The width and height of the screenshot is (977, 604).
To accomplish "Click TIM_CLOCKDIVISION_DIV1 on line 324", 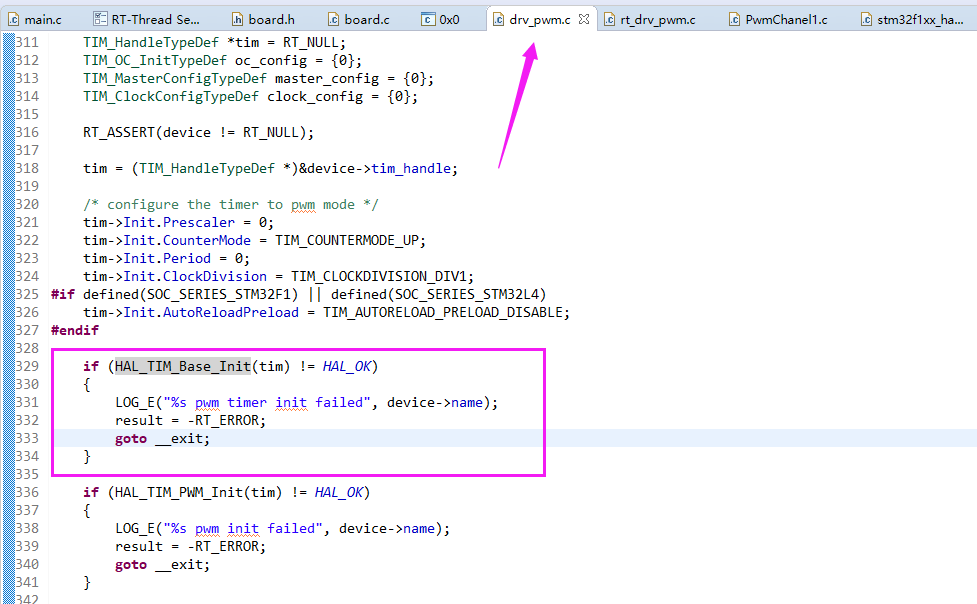I will 381,277.
